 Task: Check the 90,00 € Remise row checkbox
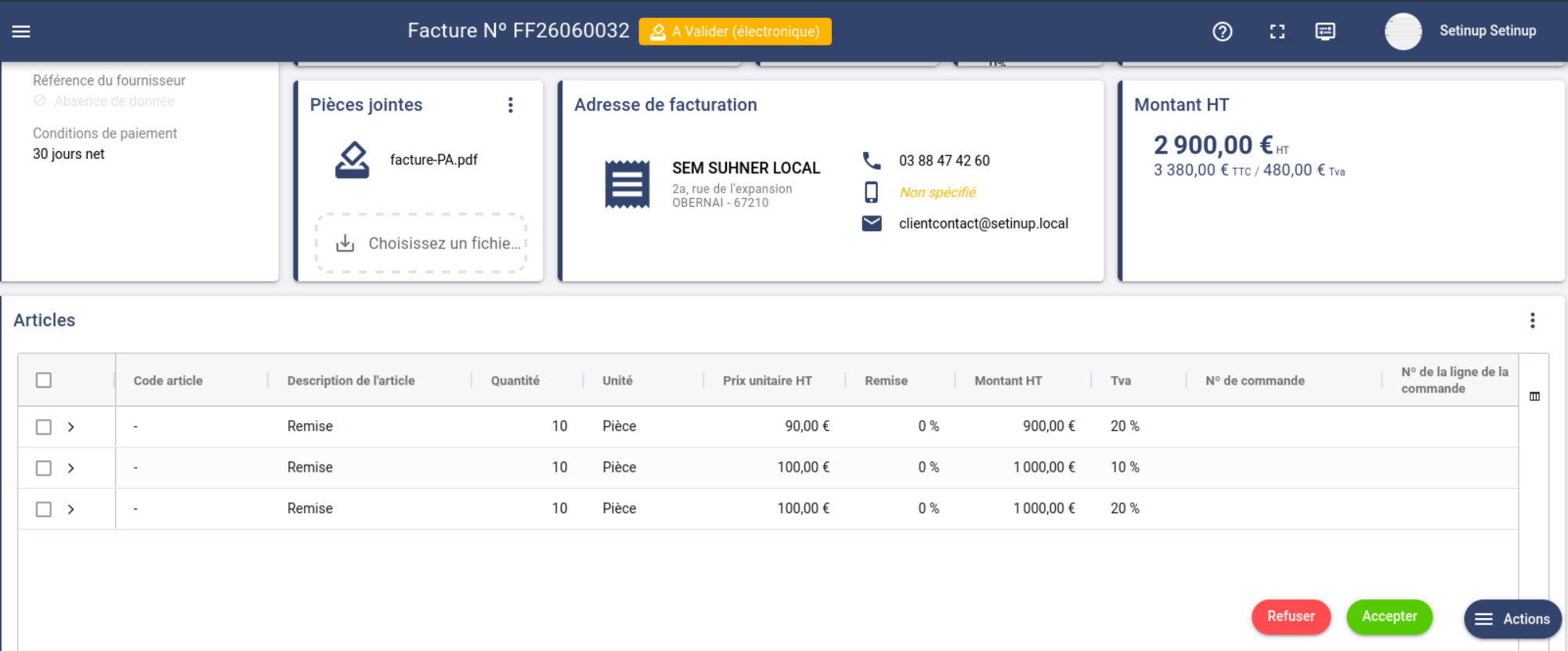[x=44, y=427]
